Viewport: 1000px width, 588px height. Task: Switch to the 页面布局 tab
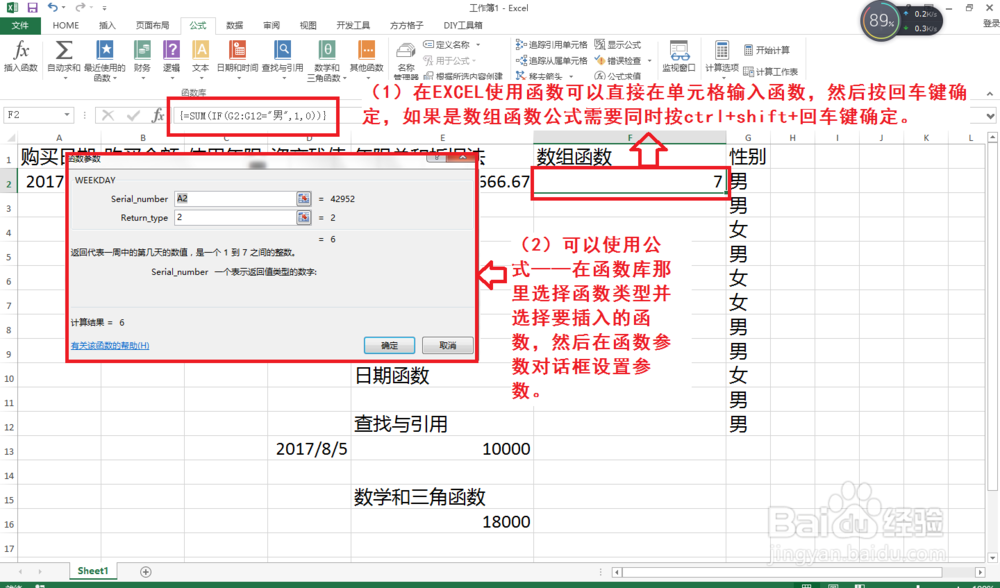[152, 26]
